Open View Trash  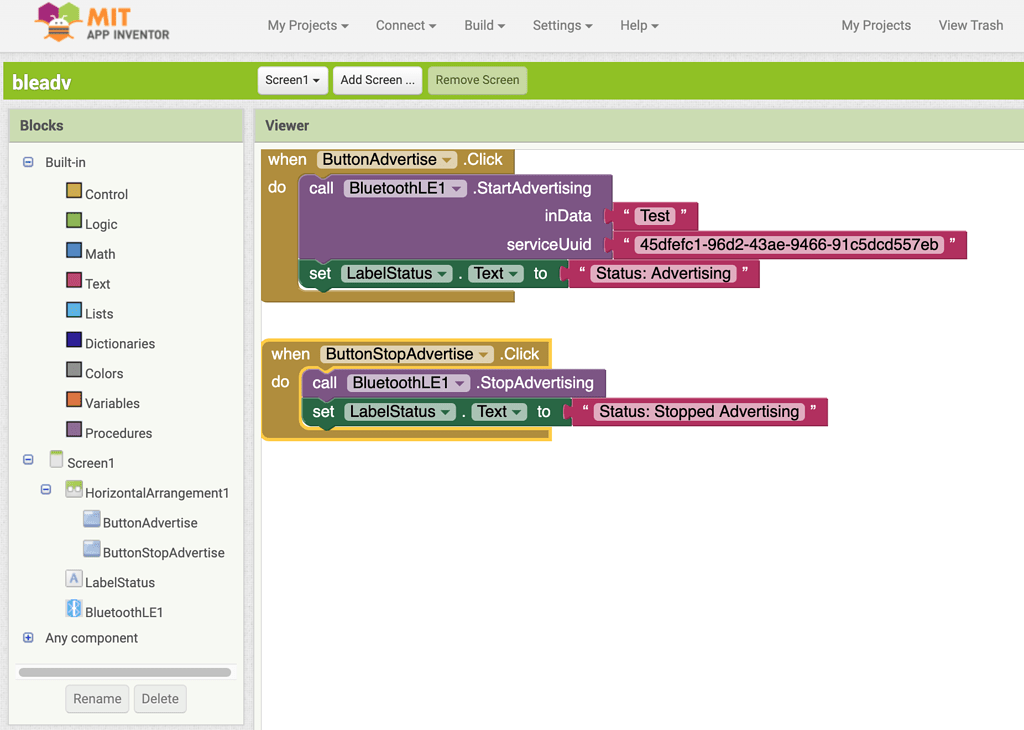(969, 25)
